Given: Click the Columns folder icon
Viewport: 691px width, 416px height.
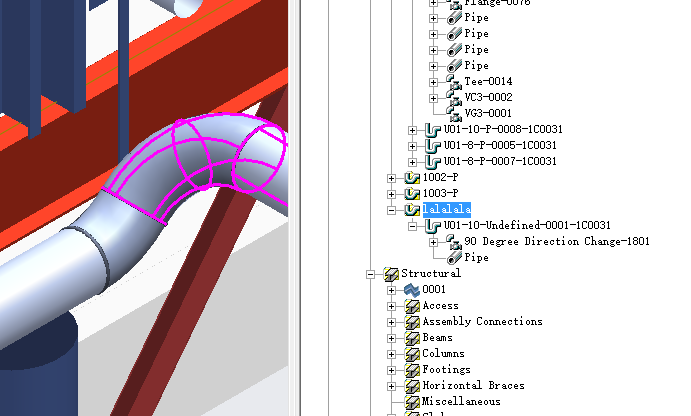Looking at the screenshot, I should pos(412,354).
